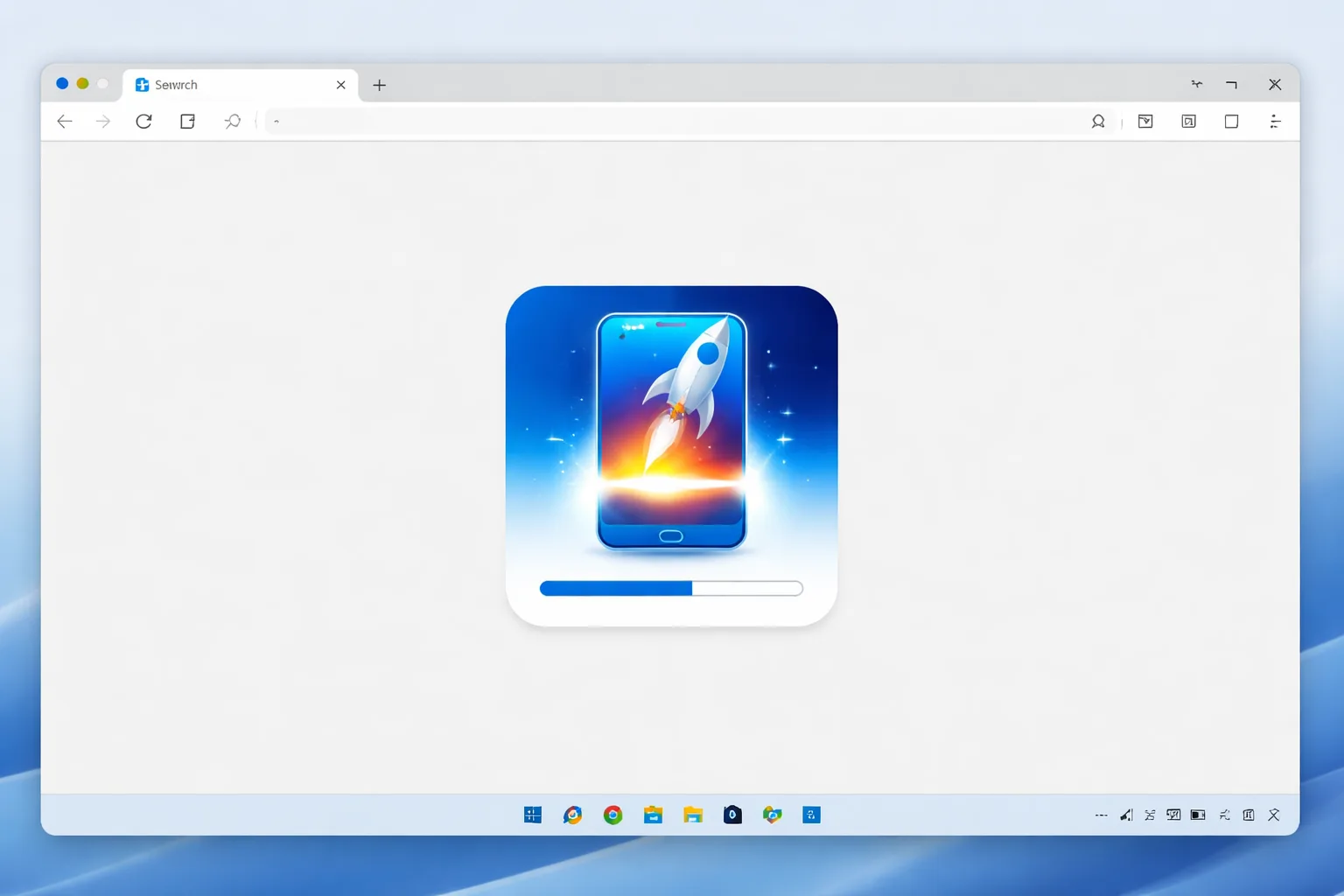
Task: Click the search magnifier toolbar icon
Action: click(x=233, y=122)
